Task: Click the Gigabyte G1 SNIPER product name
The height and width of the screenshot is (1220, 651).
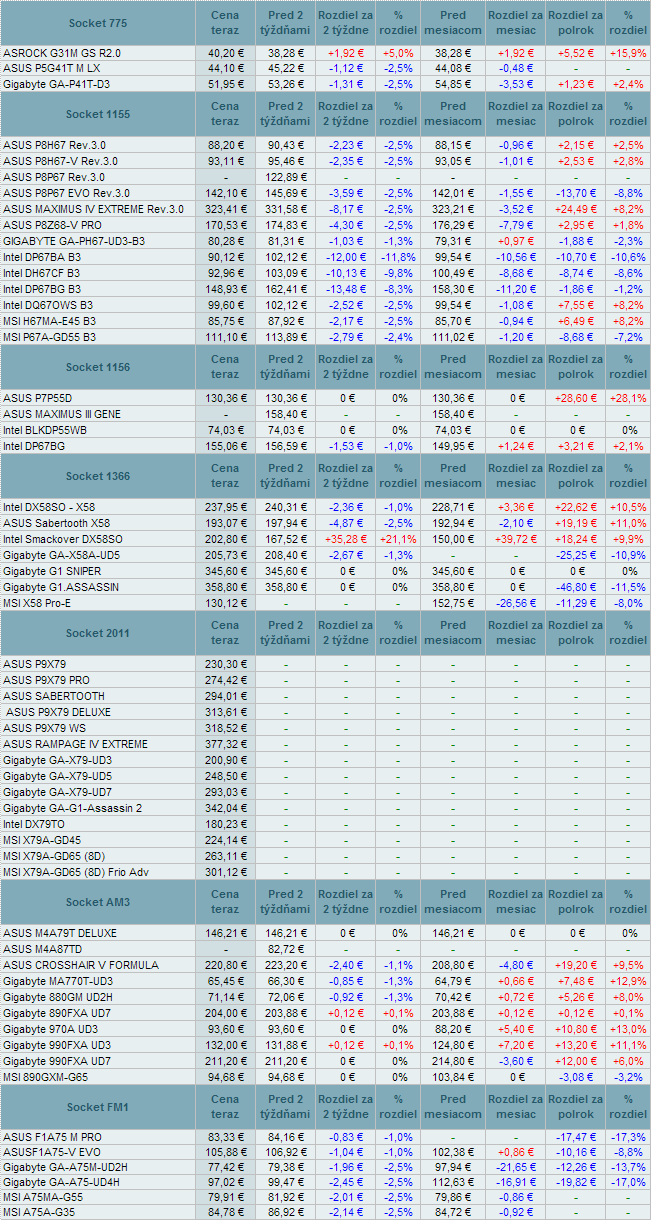Action: 52,571
